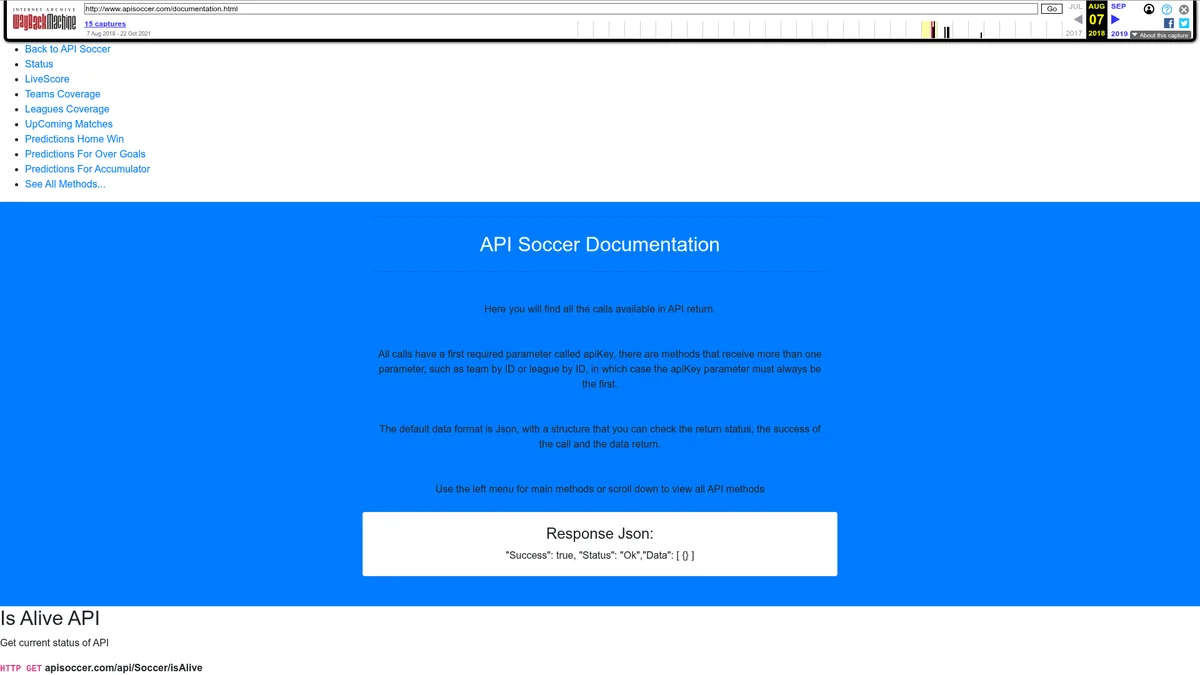The height and width of the screenshot is (675, 1200).
Task: Open Predictions For Over Goals link
Action: pyautogui.click(x=85, y=154)
